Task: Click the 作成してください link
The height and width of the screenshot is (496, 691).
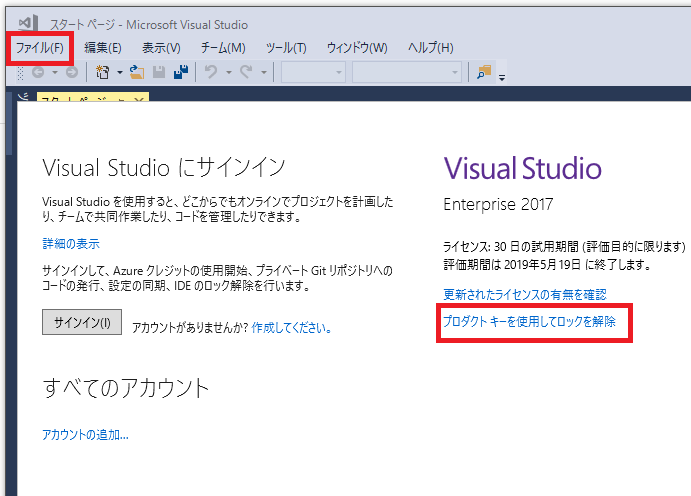Action: point(291,328)
